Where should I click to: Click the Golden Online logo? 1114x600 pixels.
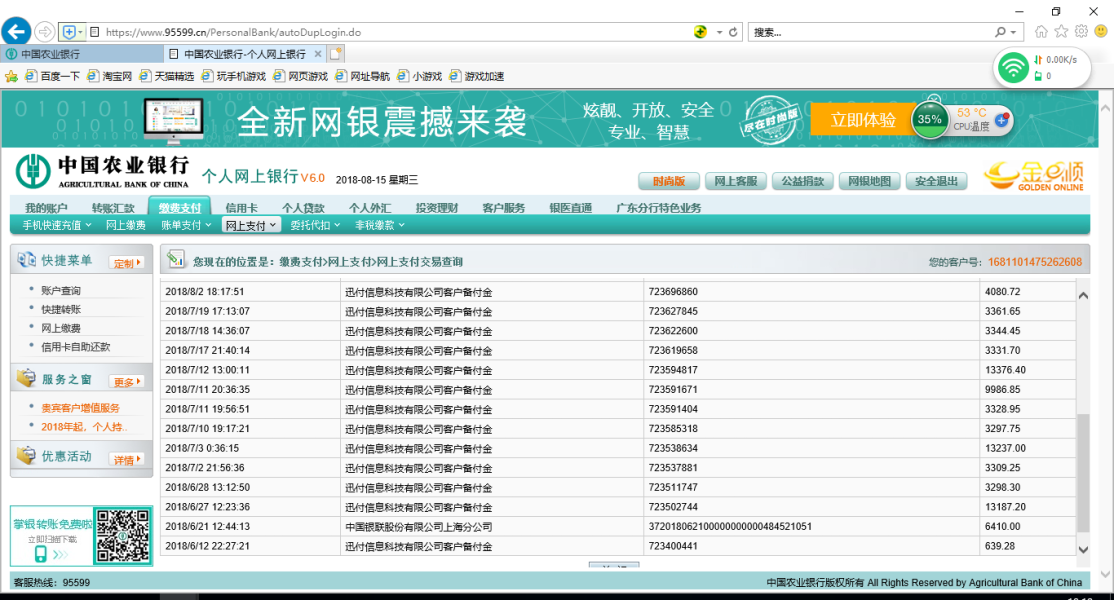tap(1034, 176)
